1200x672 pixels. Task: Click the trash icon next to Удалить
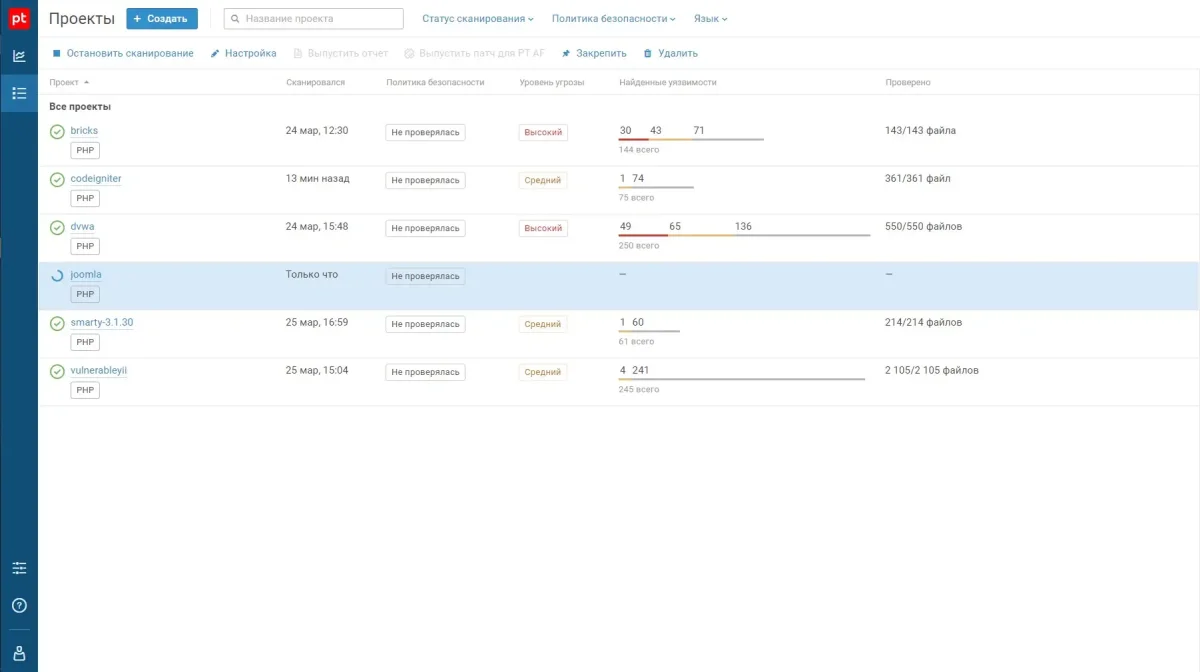(x=647, y=53)
